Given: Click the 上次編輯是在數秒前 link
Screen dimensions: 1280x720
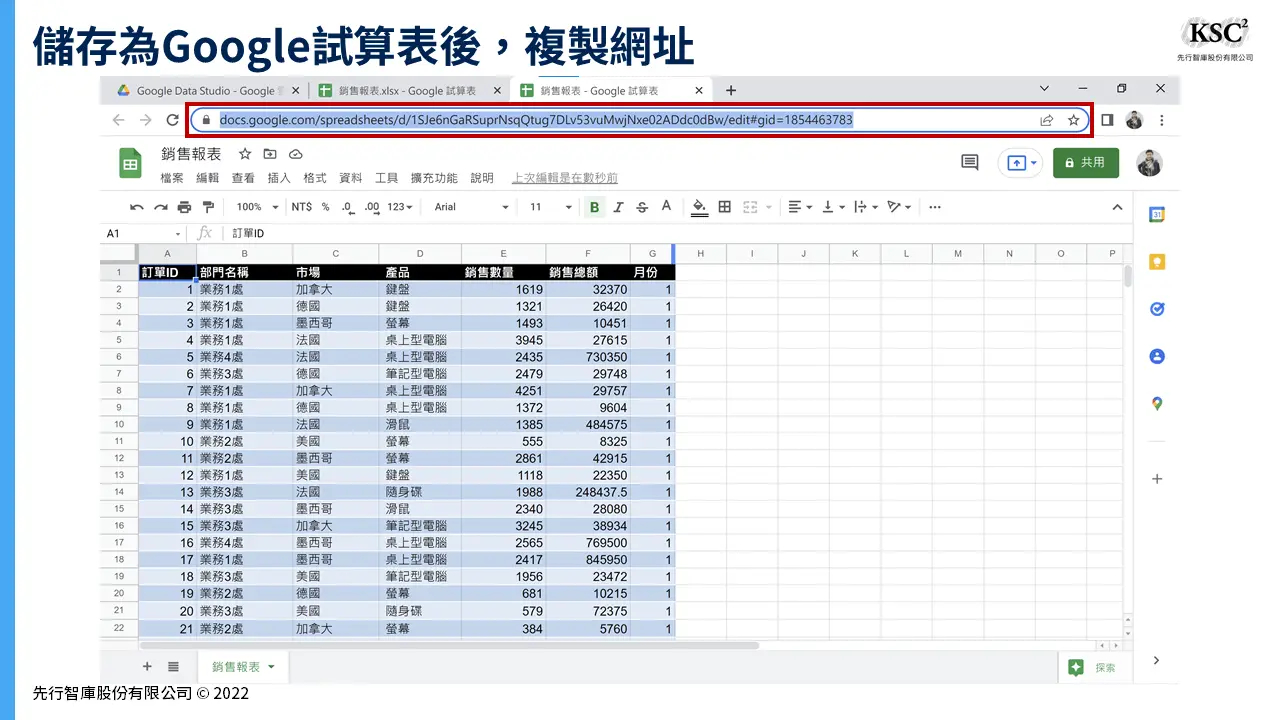Looking at the screenshot, I should coord(565,178).
